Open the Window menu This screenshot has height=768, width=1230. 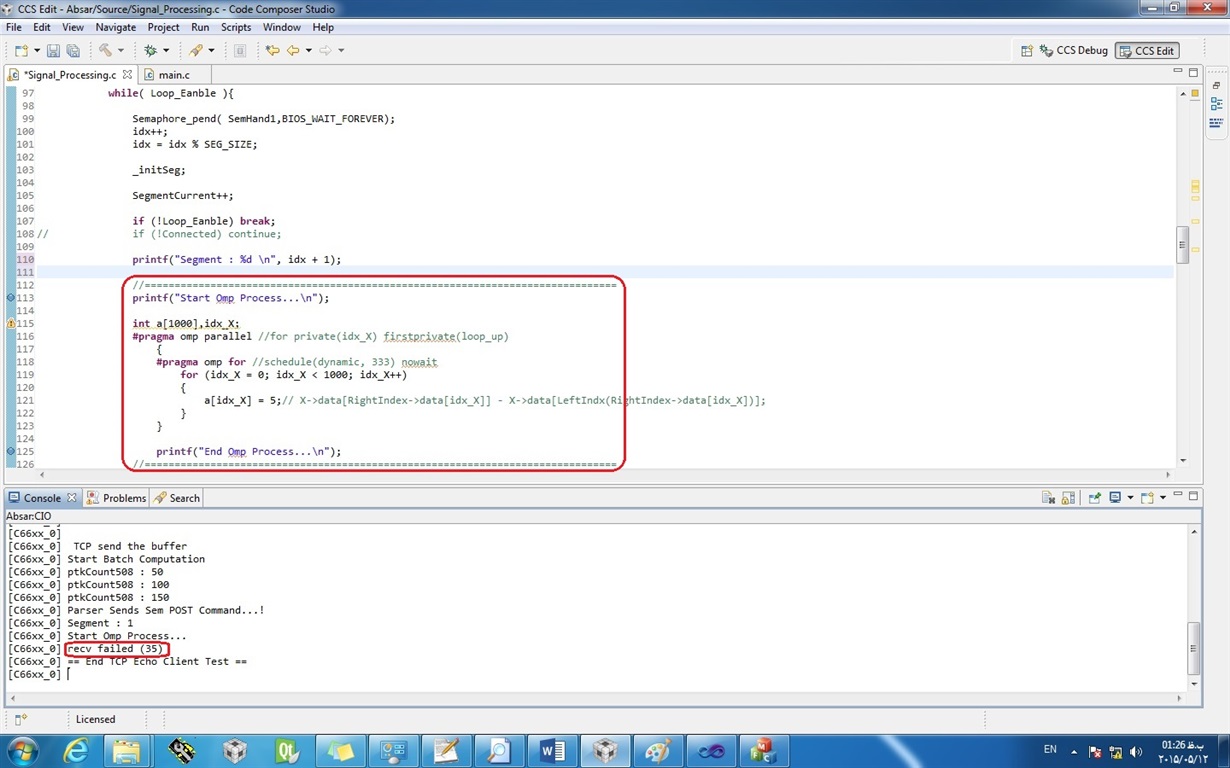(x=282, y=27)
